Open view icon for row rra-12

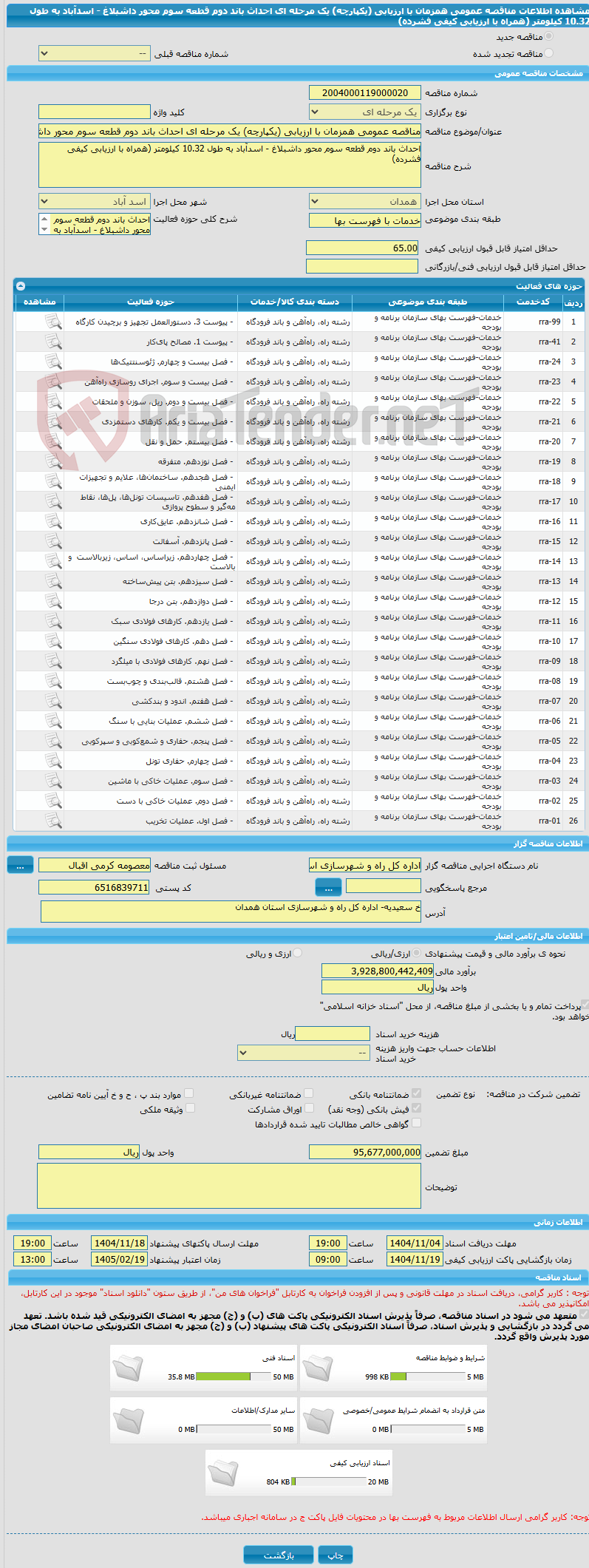pyautogui.click(x=53, y=601)
